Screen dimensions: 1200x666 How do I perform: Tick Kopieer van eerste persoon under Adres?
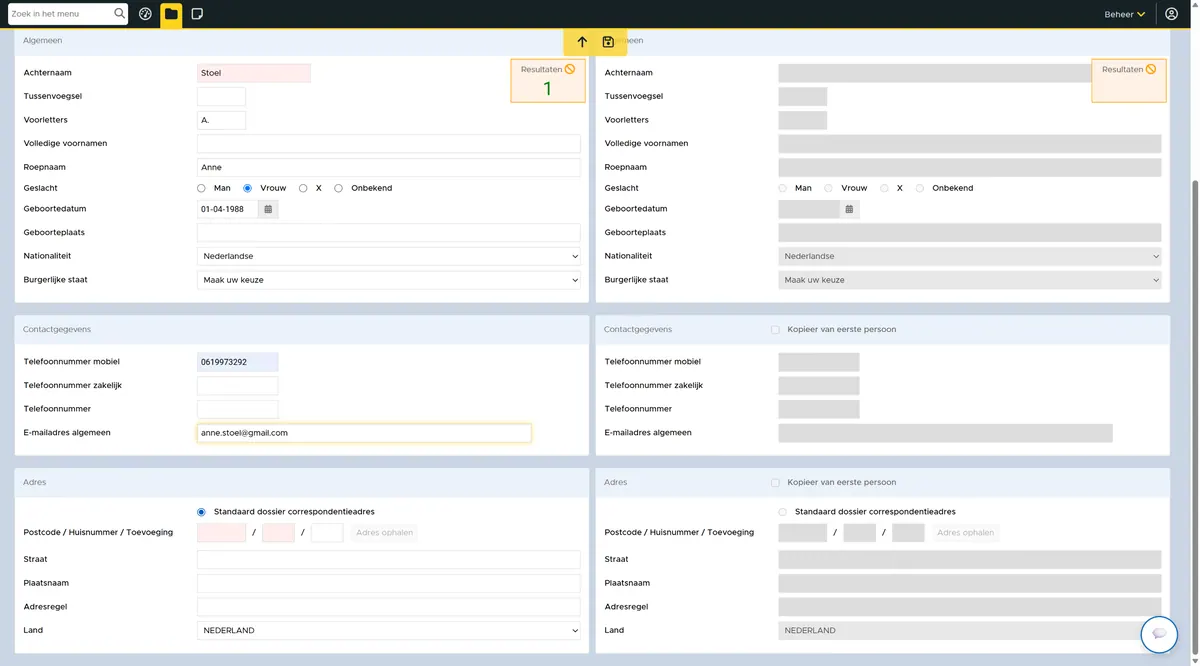pyautogui.click(x=775, y=482)
